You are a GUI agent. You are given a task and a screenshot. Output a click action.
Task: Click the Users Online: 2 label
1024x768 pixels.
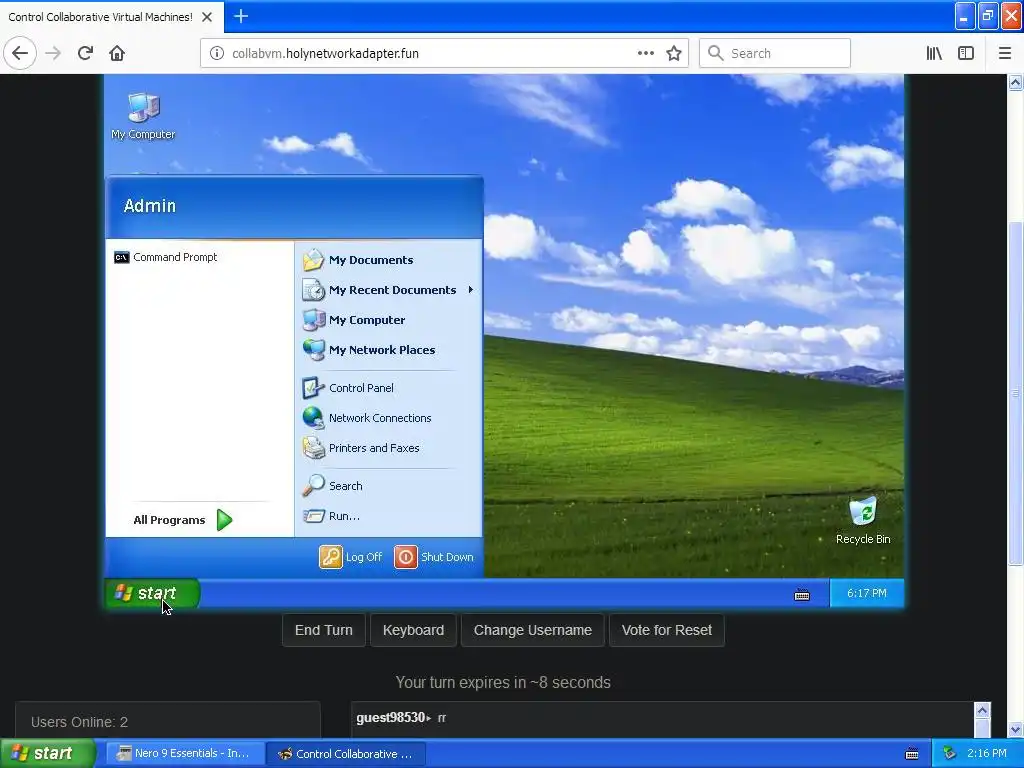[x=80, y=722]
